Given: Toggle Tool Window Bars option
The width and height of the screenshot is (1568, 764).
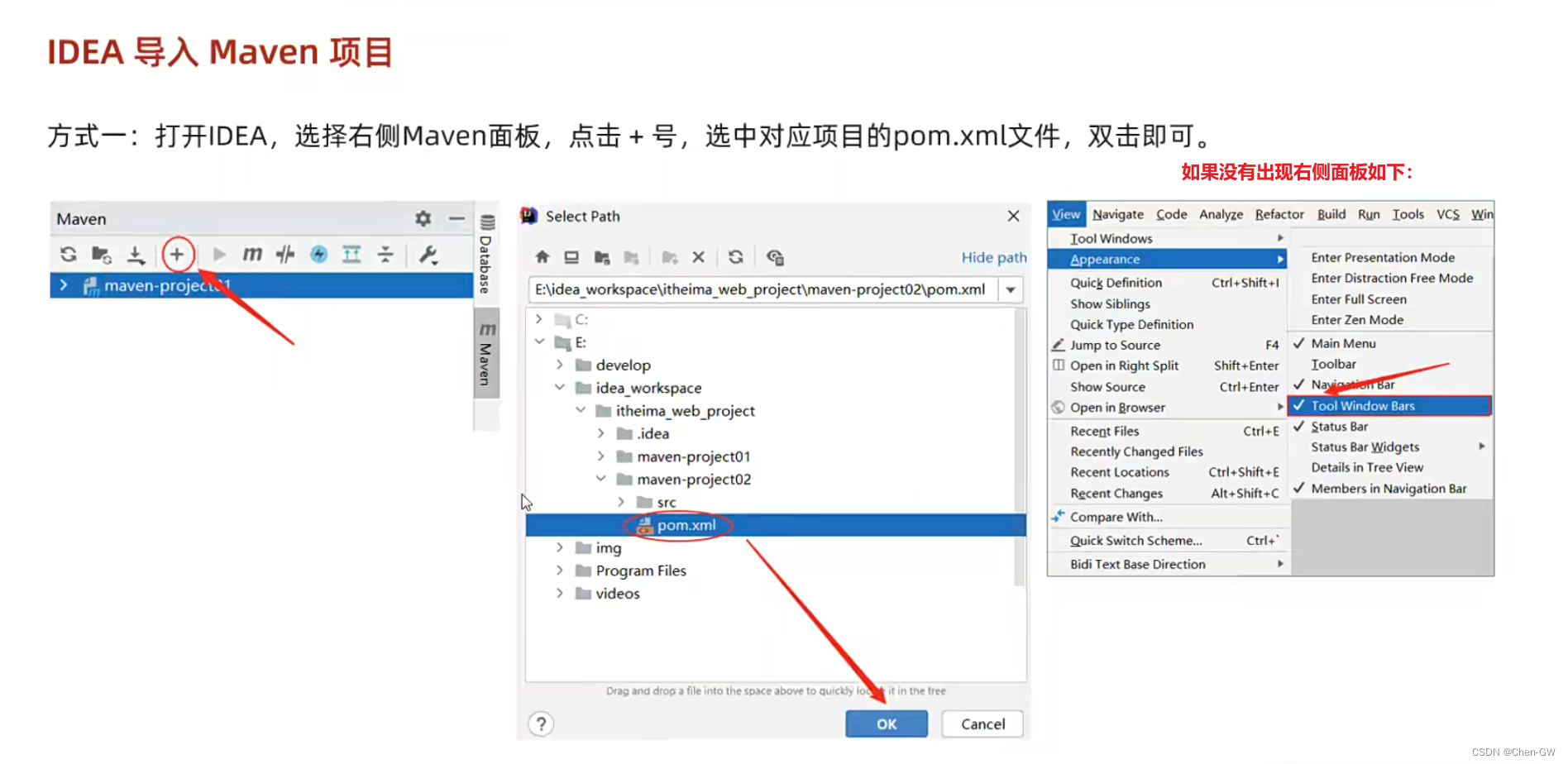Looking at the screenshot, I should click(1390, 405).
